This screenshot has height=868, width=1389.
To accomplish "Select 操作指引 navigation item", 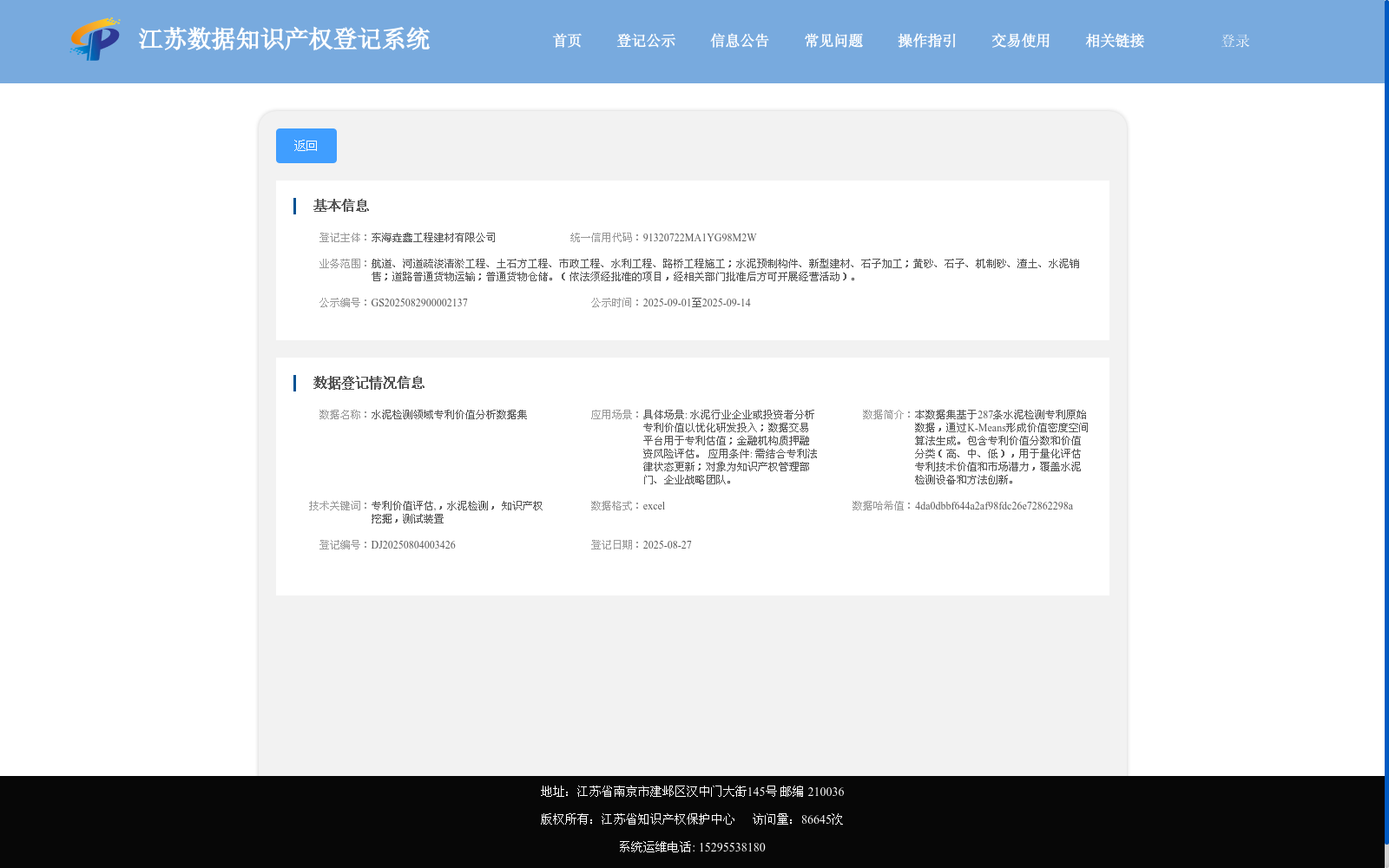I will pyautogui.click(x=927, y=41).
